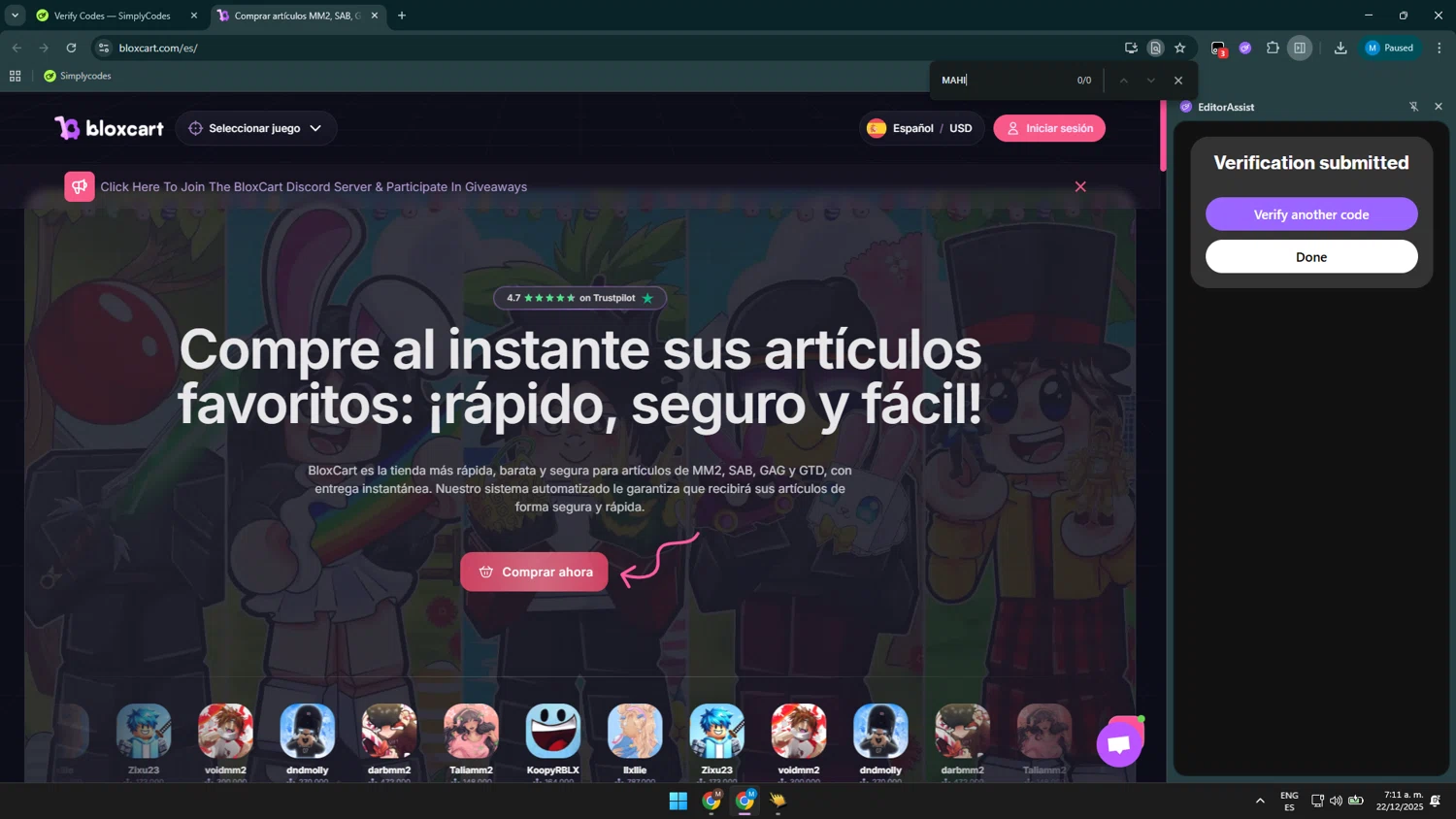Open the Chrome three-dot menu
This screenshot has height=819, width=1456.
click(x=1439, y=48)
